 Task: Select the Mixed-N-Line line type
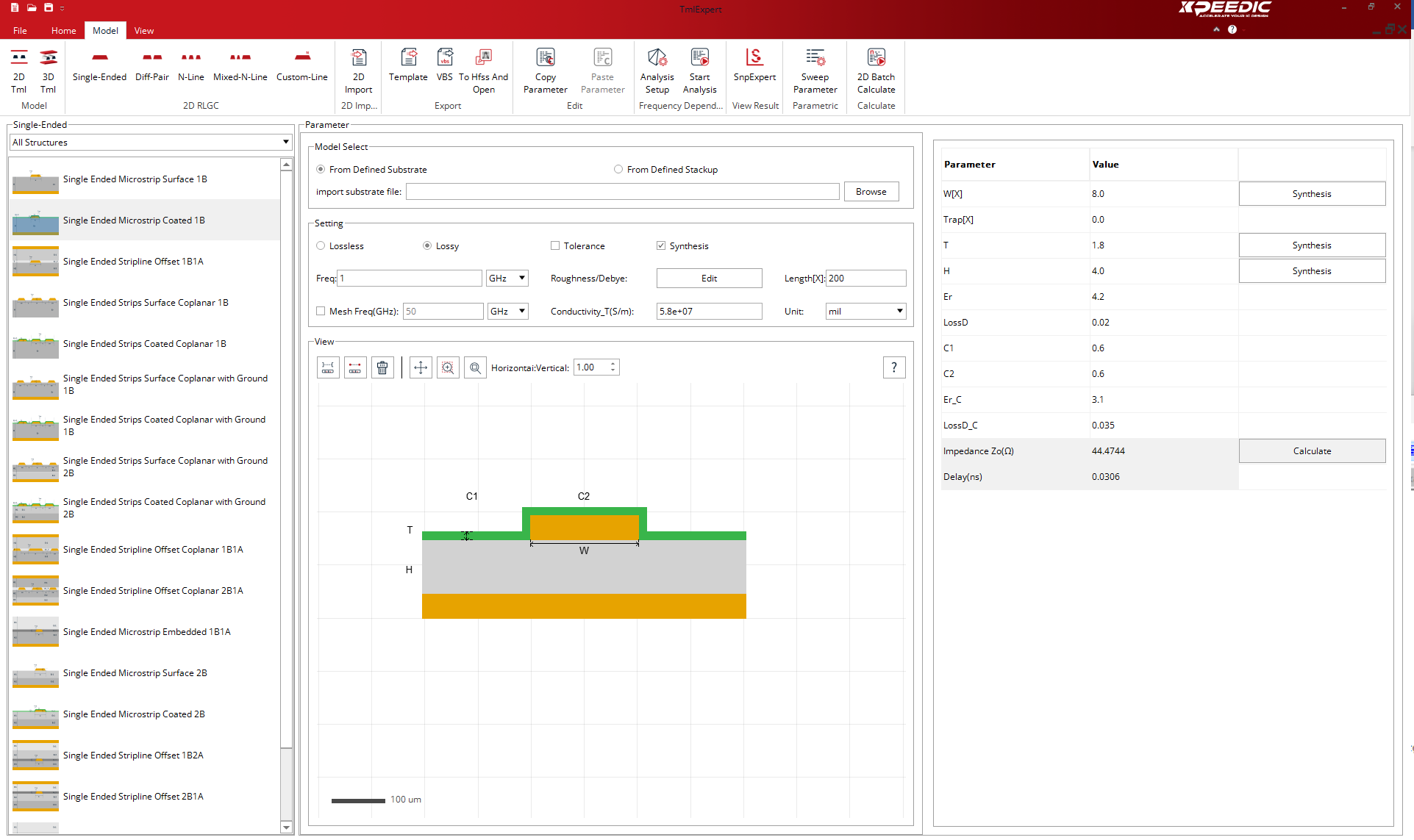(240, 66)
